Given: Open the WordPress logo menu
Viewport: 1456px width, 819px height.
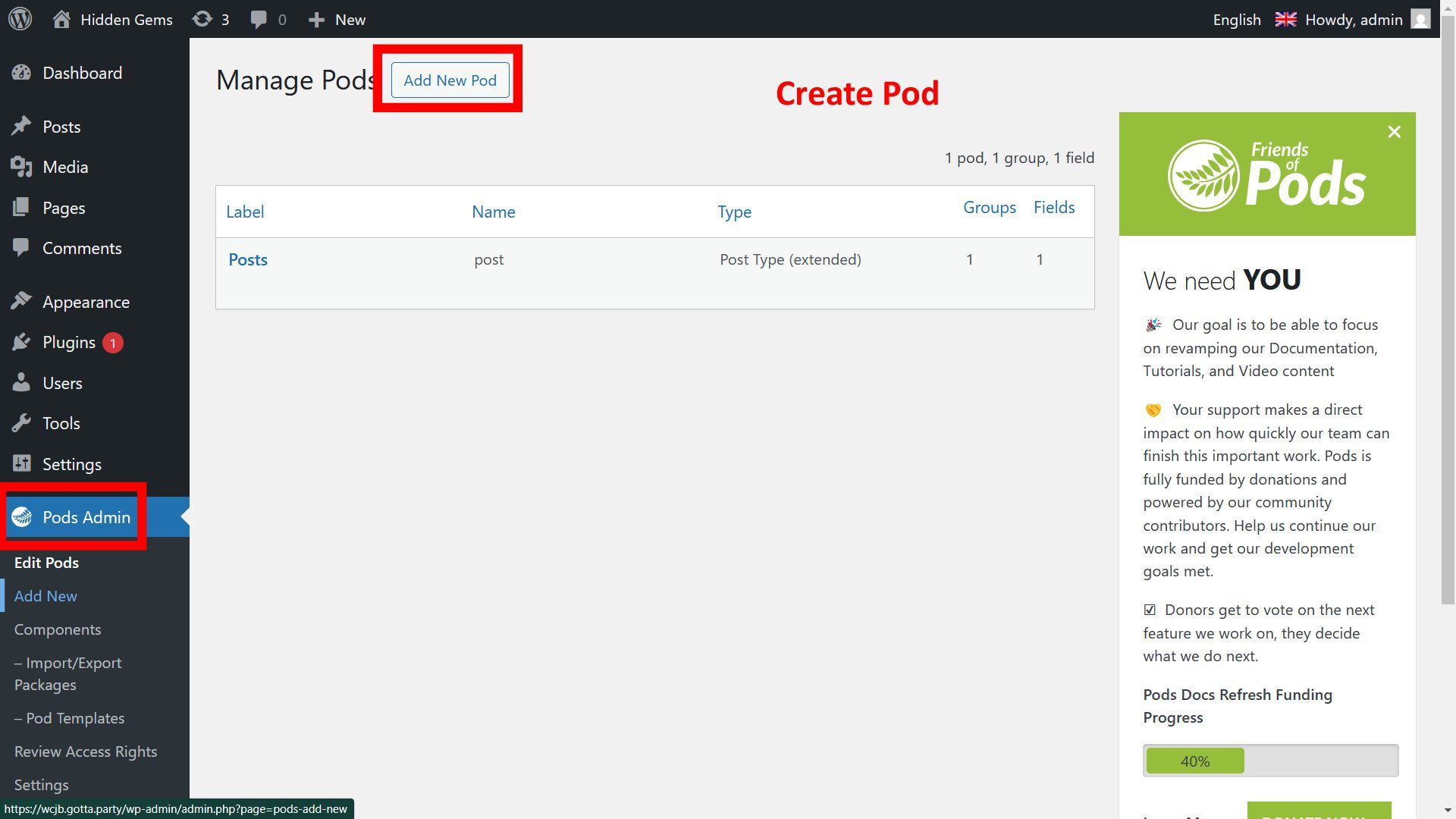Looking at the screenshot, I should click(x=20, y=19).
